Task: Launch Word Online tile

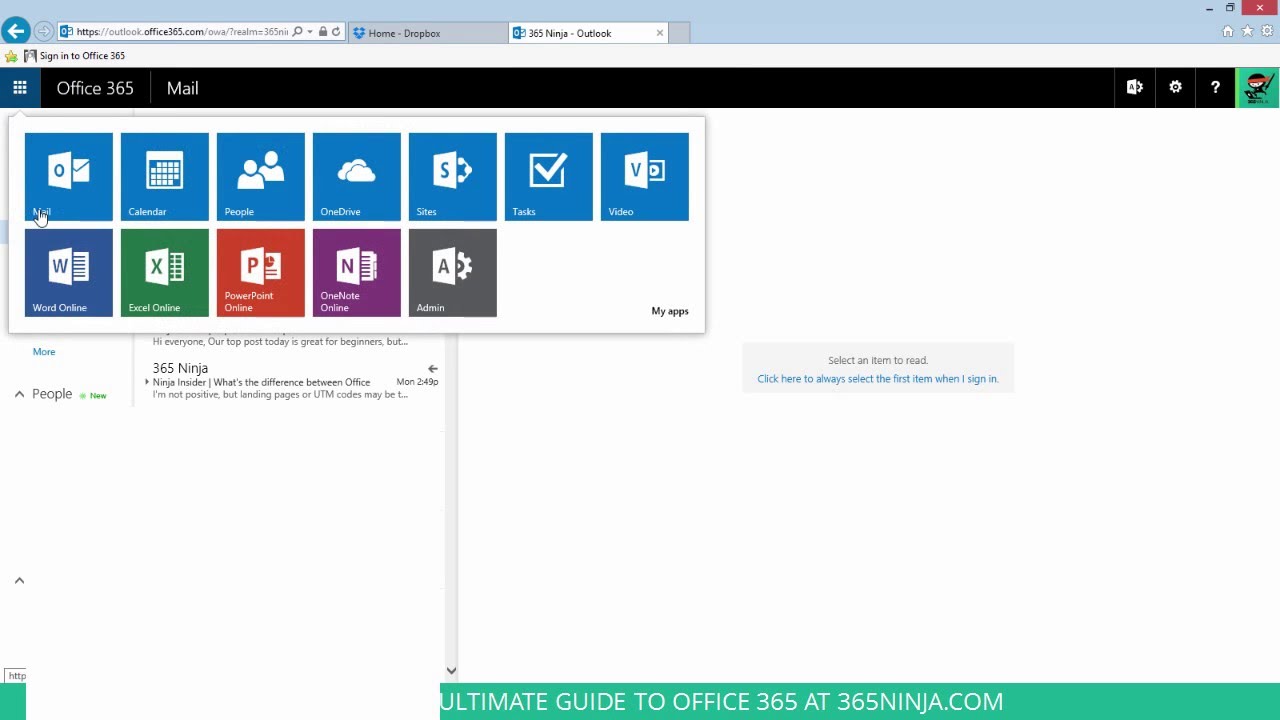Action: tap(68, 272)
